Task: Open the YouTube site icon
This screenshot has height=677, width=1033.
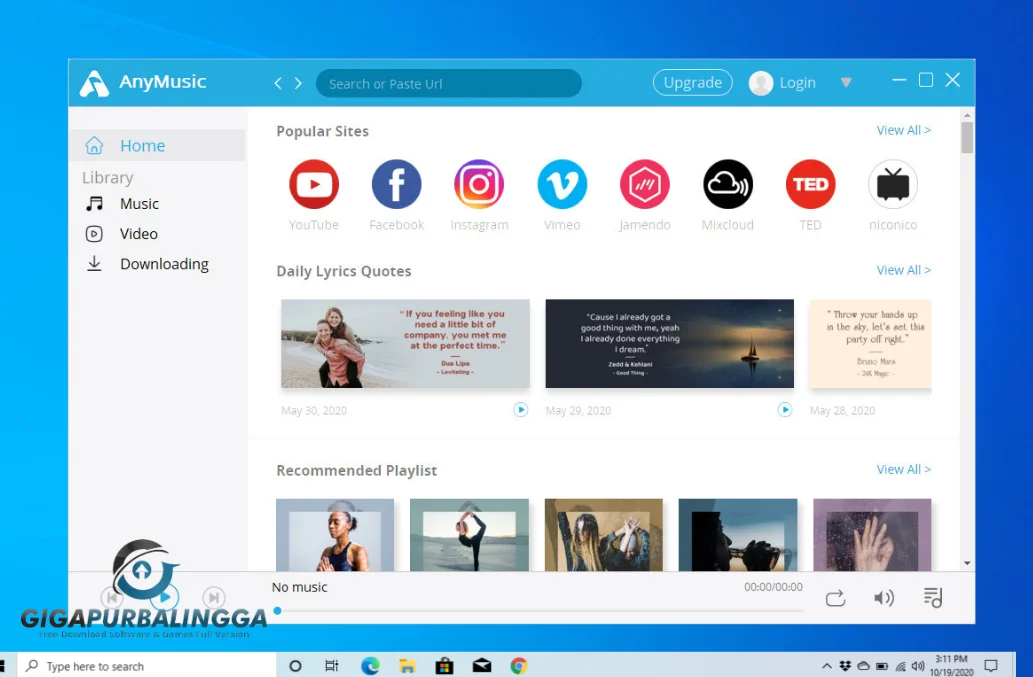Action: pos(314,184)
